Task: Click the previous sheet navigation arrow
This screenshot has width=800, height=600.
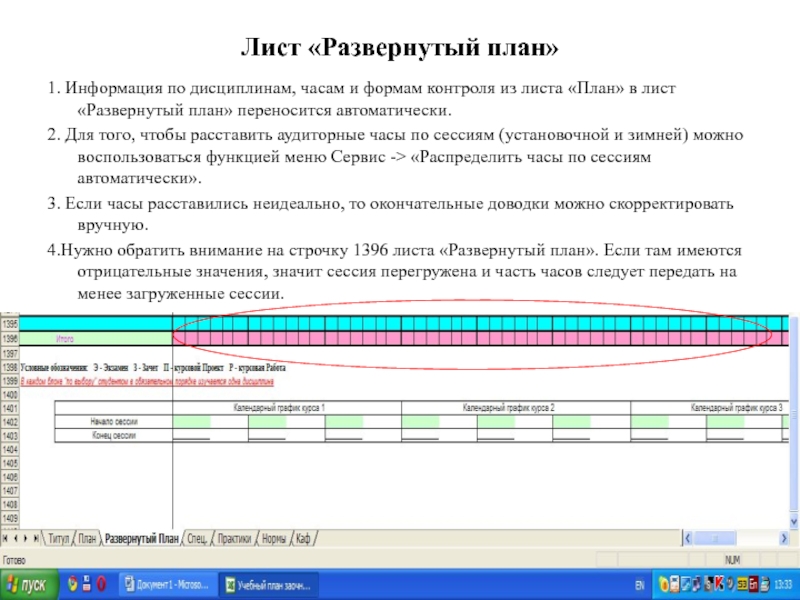Action: [15, 539]
